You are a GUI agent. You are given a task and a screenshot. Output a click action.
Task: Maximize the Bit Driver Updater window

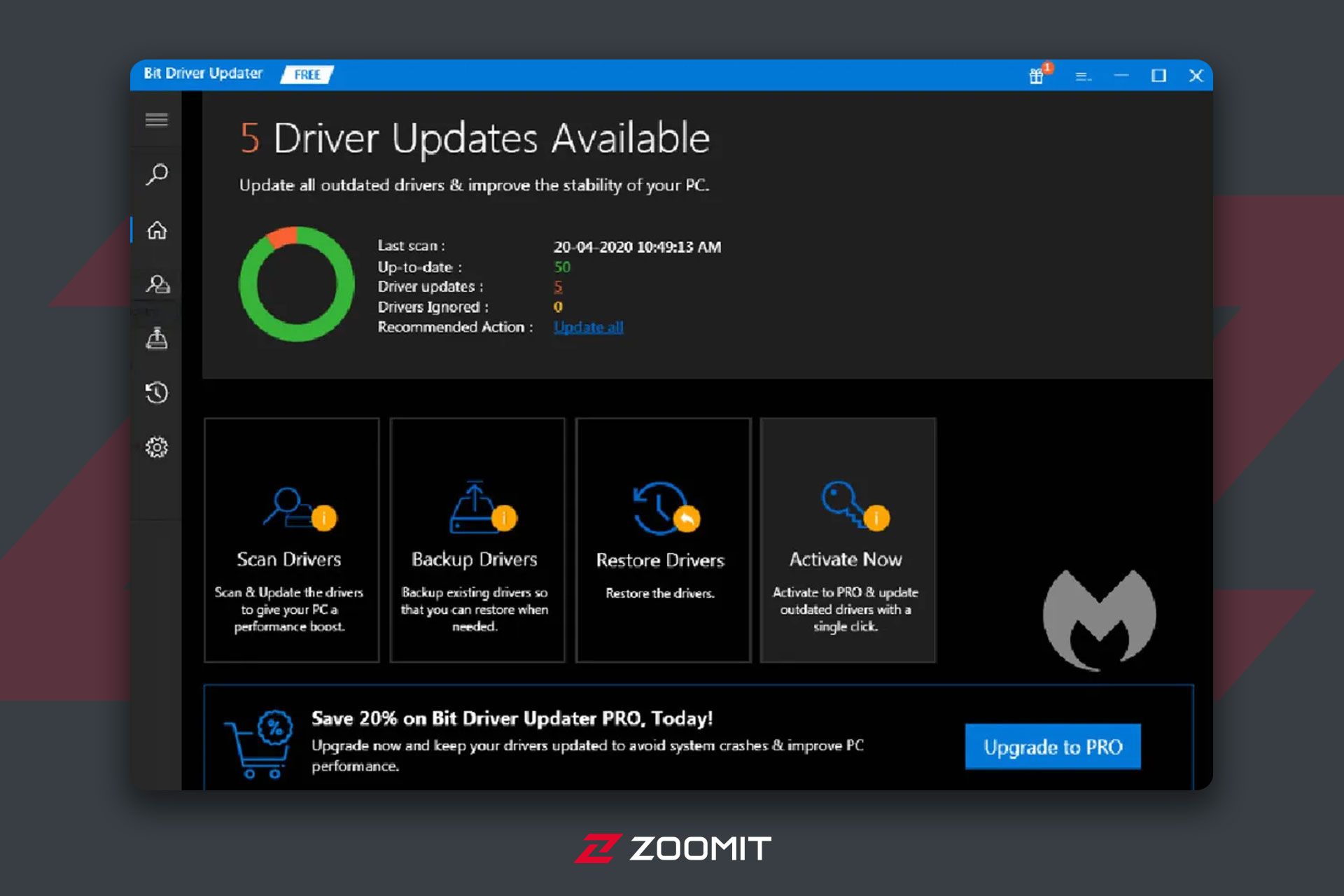(x=1158, y=75)
